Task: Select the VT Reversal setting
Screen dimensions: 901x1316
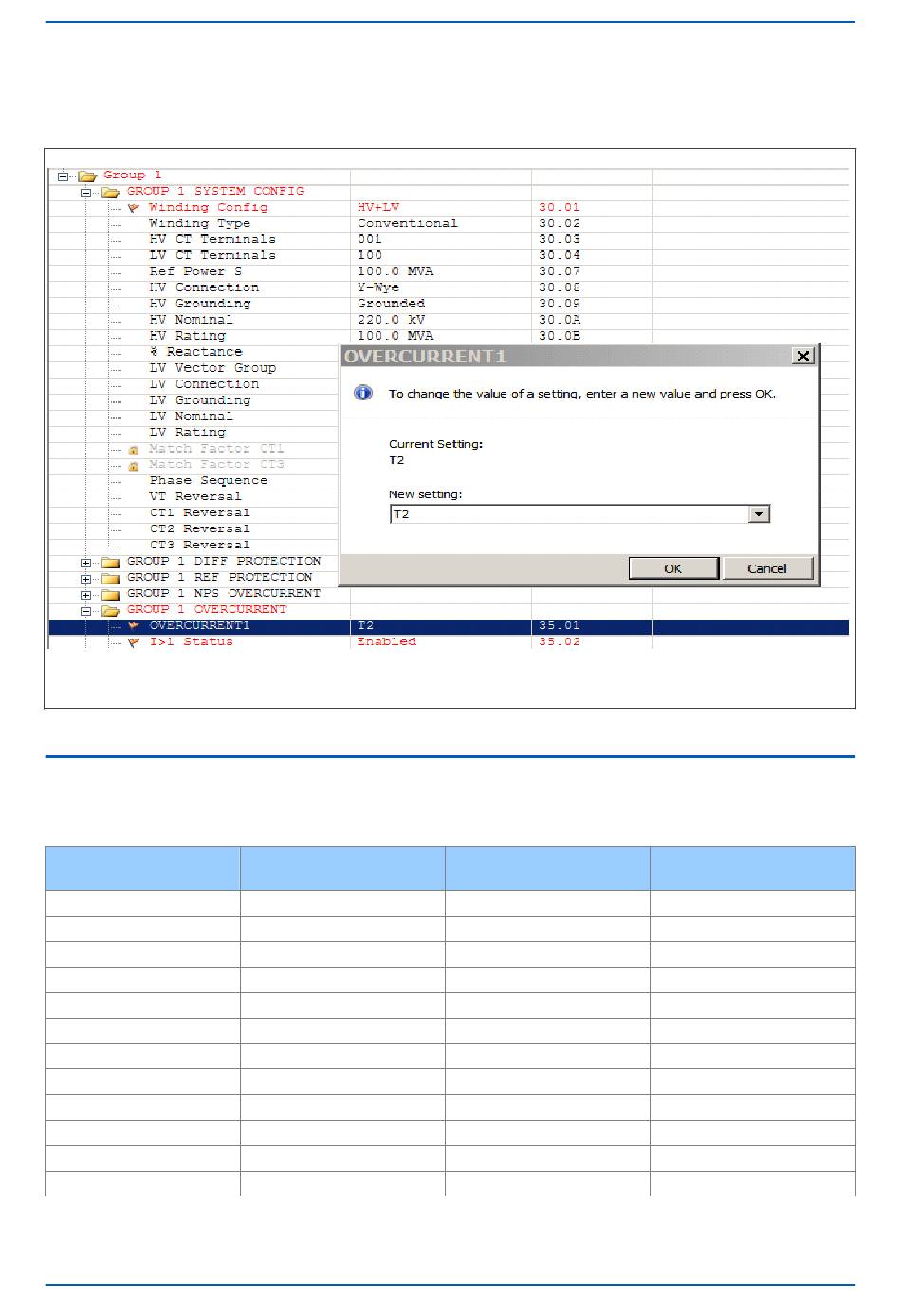Action: [x=195, y=497]
